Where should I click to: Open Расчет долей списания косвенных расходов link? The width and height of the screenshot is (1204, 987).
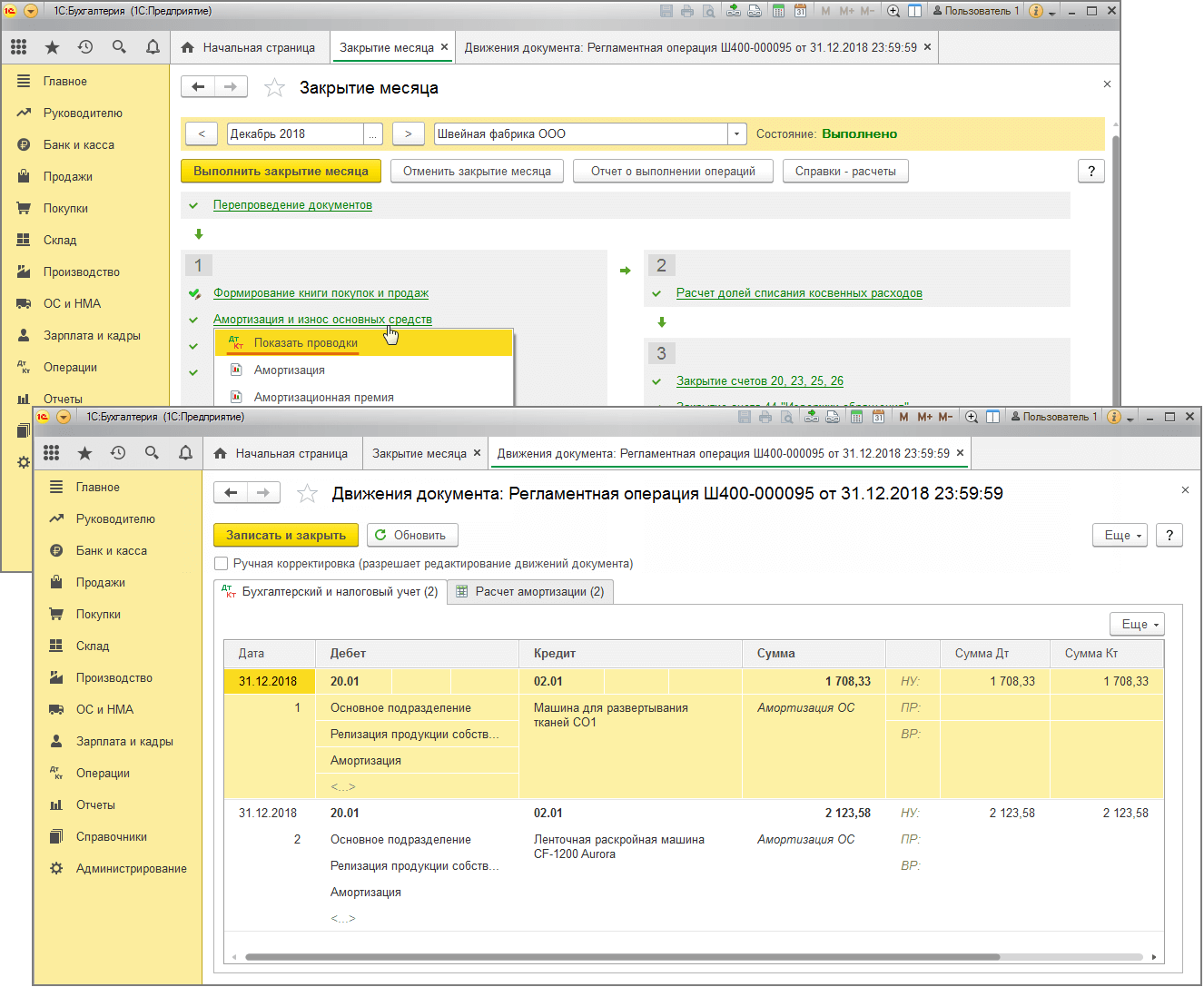coord(799,293)
